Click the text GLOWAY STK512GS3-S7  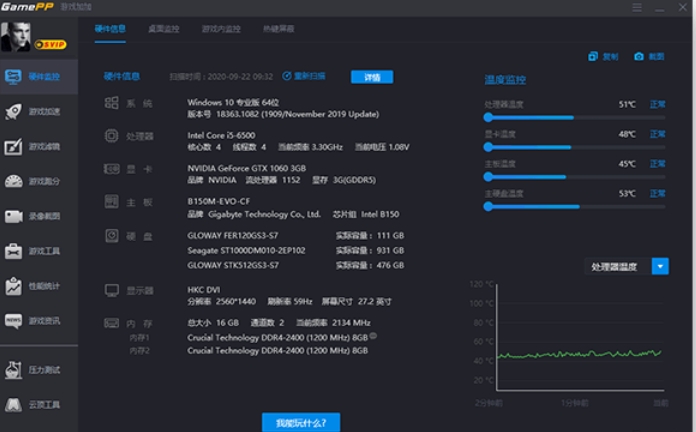[x=233, y=265]
